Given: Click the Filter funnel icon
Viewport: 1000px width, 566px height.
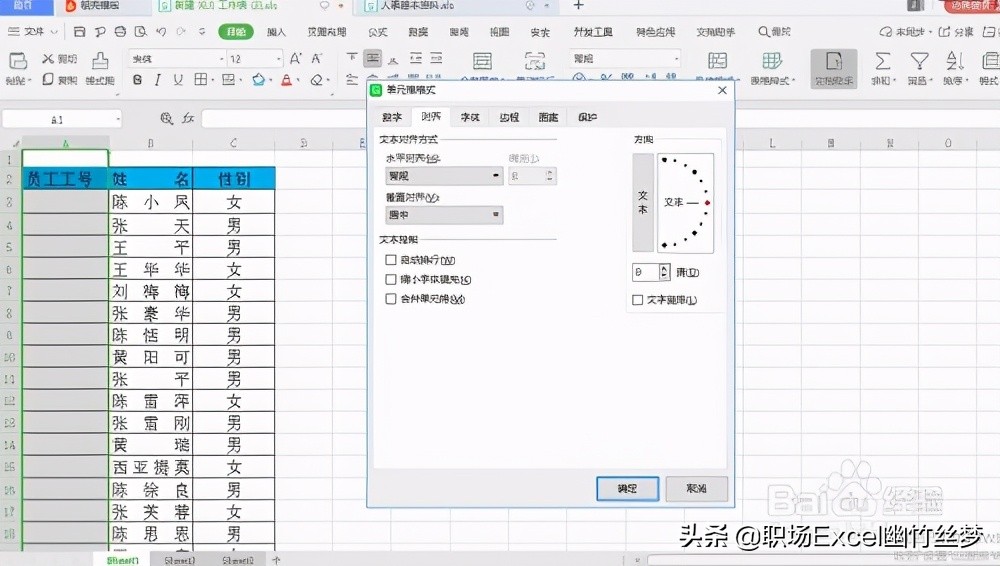Looking at the screenshot, I should click(919, 61).
